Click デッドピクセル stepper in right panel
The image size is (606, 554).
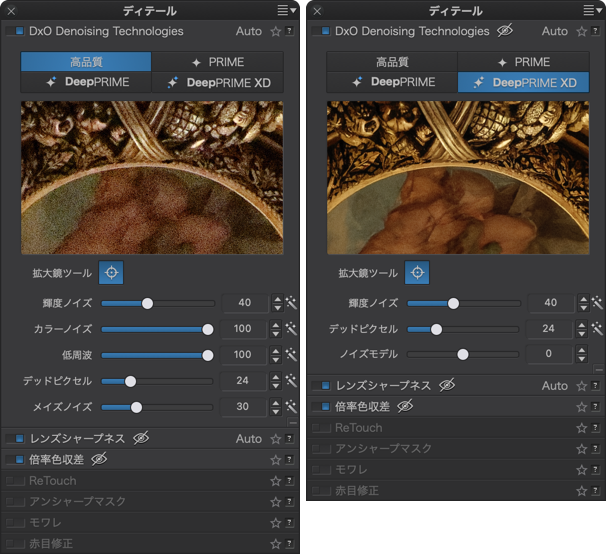(x=582, y=329)
